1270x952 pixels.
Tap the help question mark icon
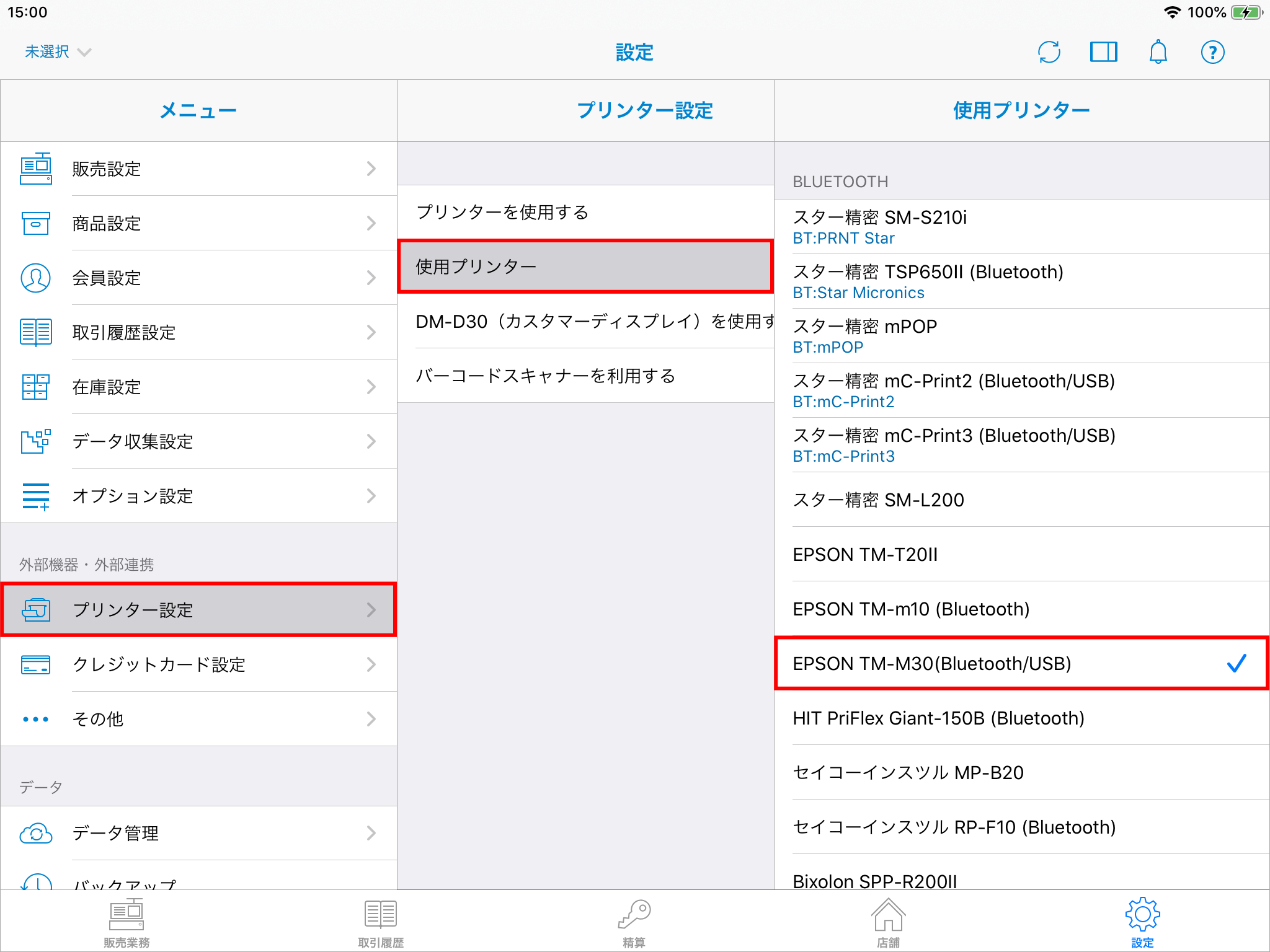(x=1212, y=52)
